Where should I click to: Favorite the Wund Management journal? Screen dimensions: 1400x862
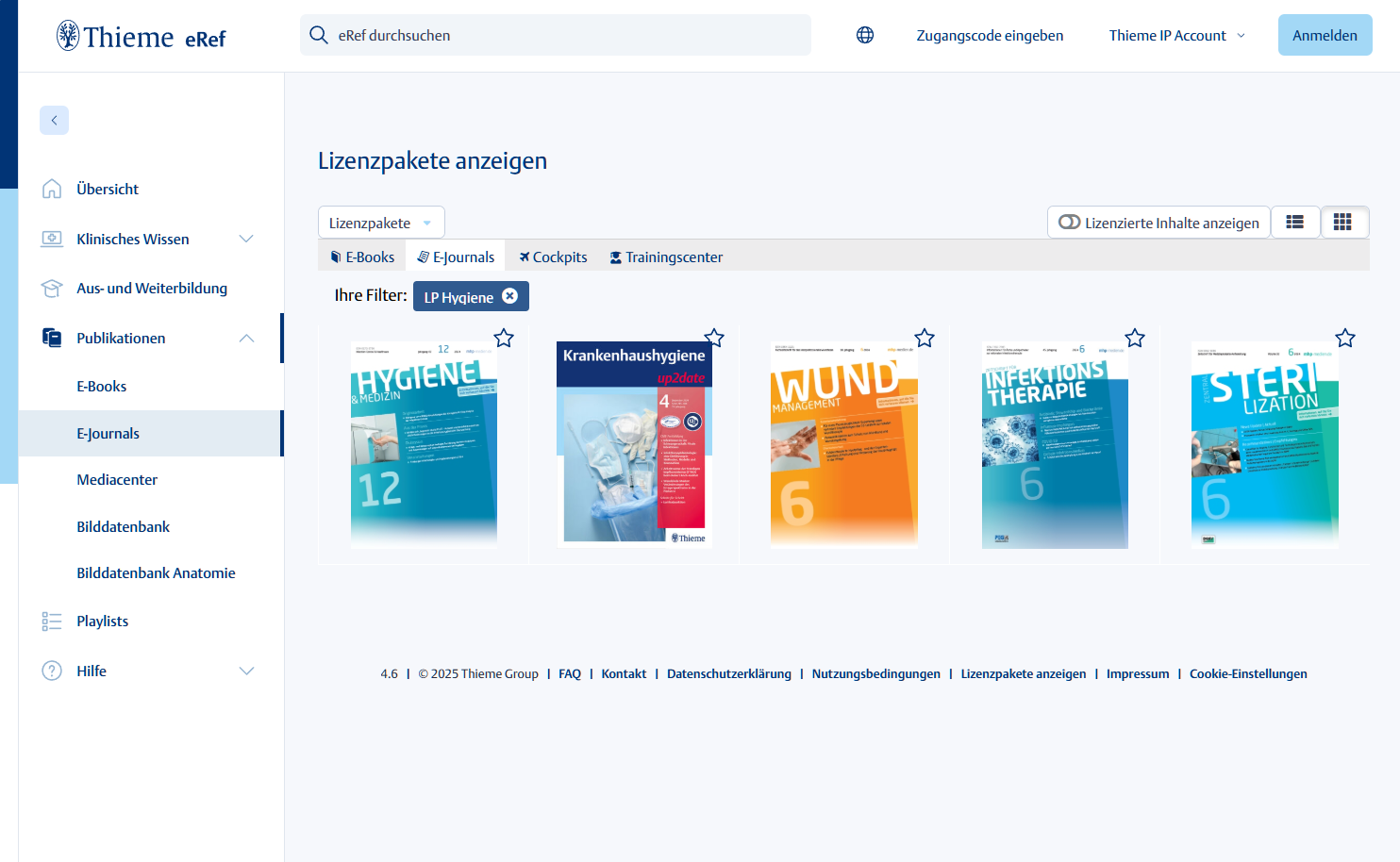click(925, 338)
